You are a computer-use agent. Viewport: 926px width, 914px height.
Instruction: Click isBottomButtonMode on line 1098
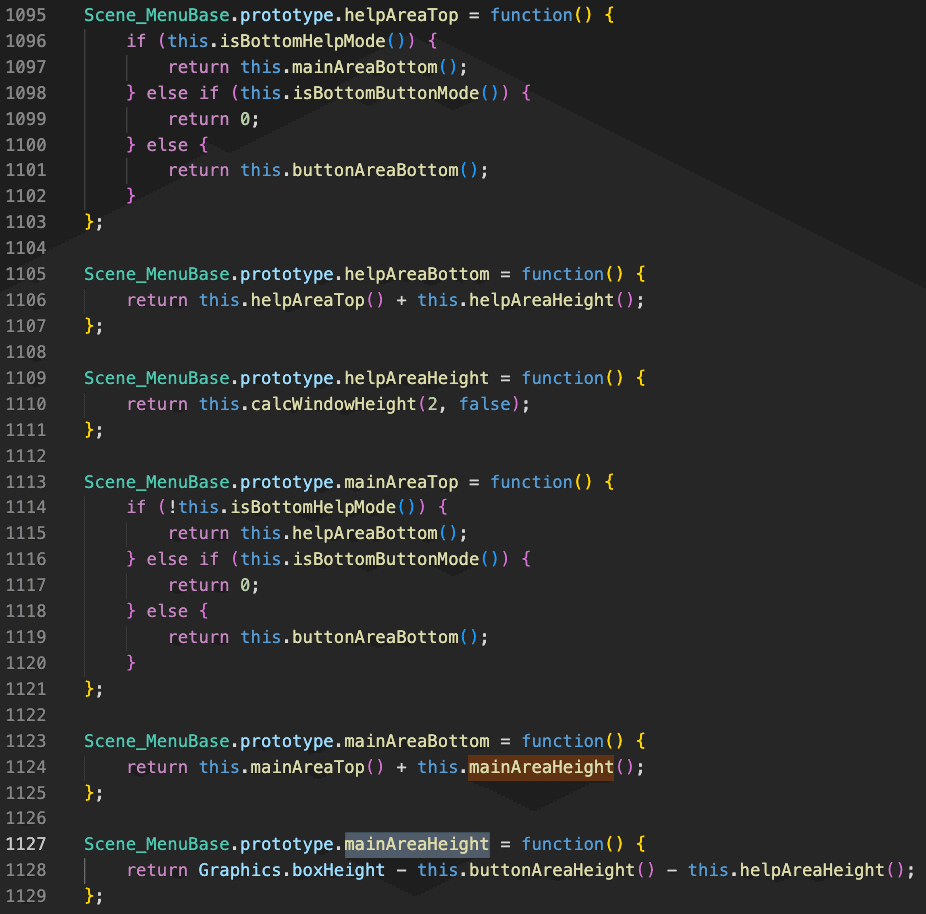(x=386, y=93)
